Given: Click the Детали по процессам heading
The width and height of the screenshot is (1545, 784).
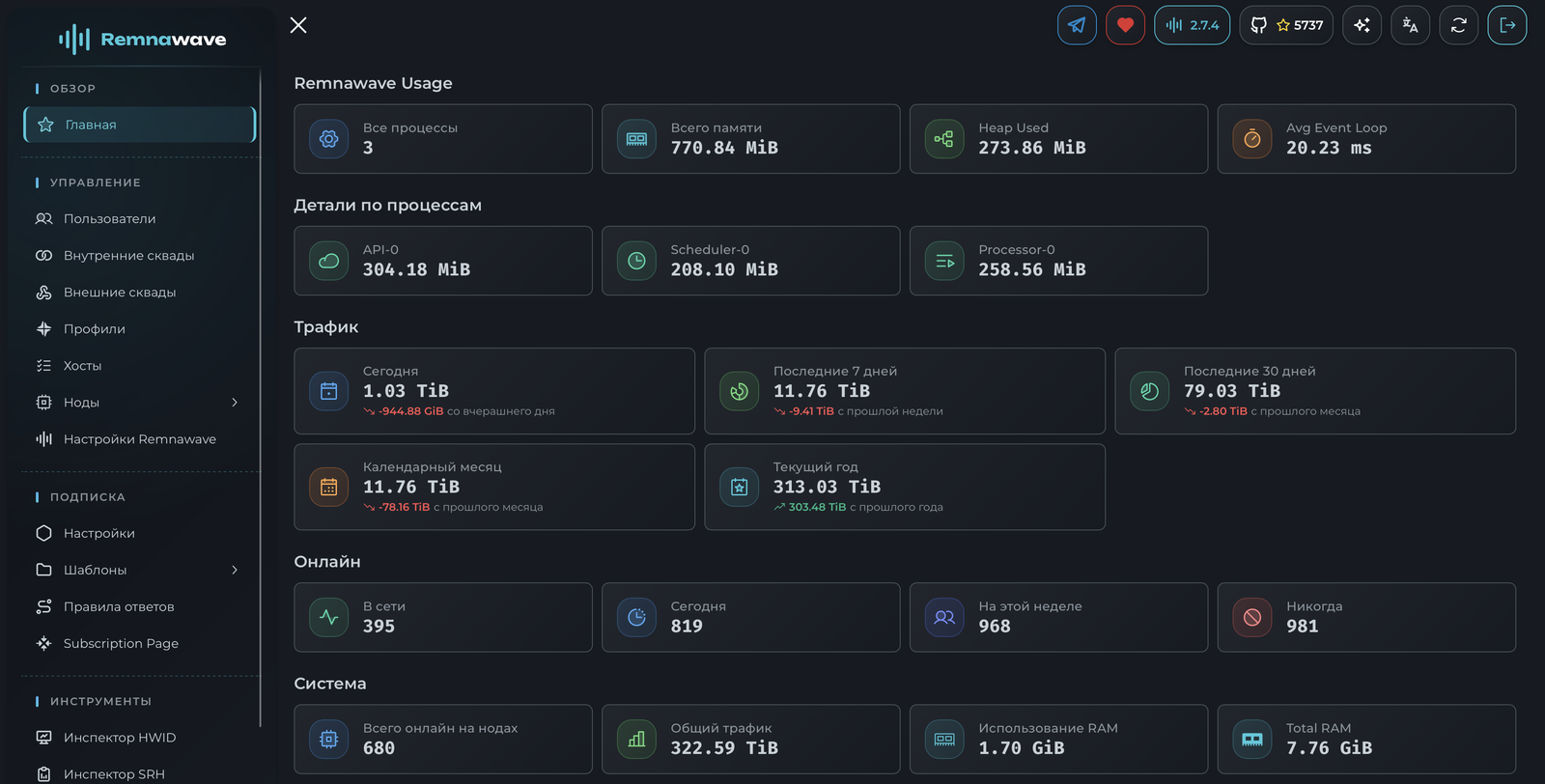Looking at the screenshot, I should click(x=387, y=205).
